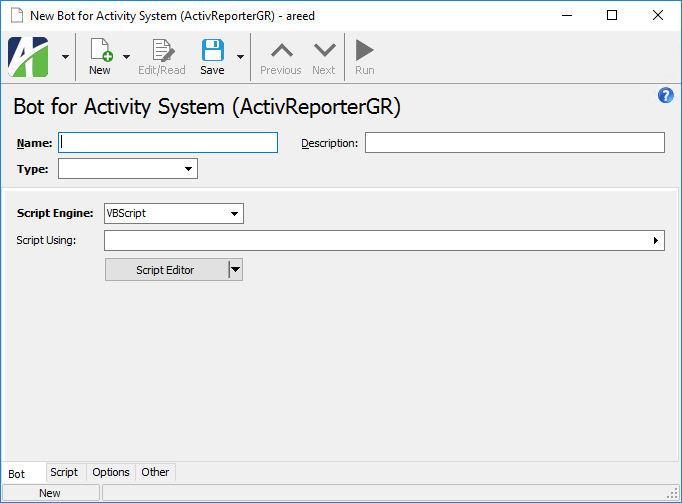The image size is (682, 503).
Task: Click into the Description input field
Action: point(514,143)
